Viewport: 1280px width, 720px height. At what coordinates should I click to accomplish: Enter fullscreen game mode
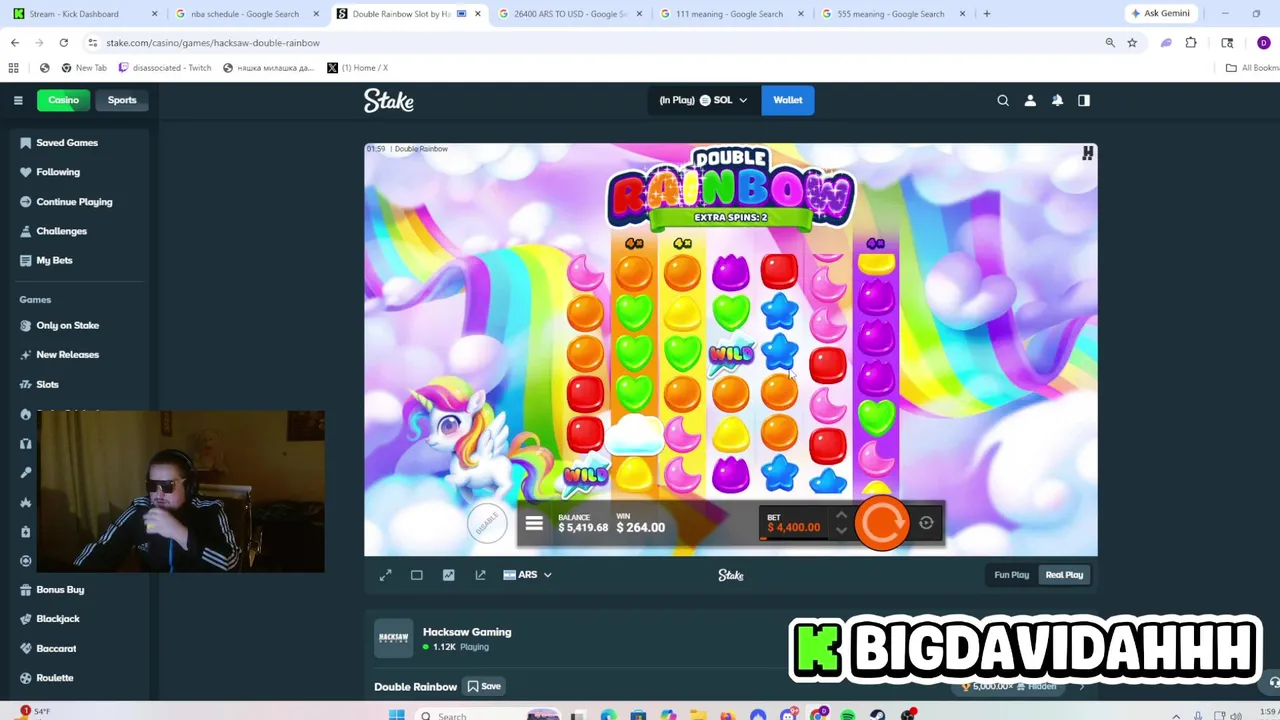tap(386, 575)
